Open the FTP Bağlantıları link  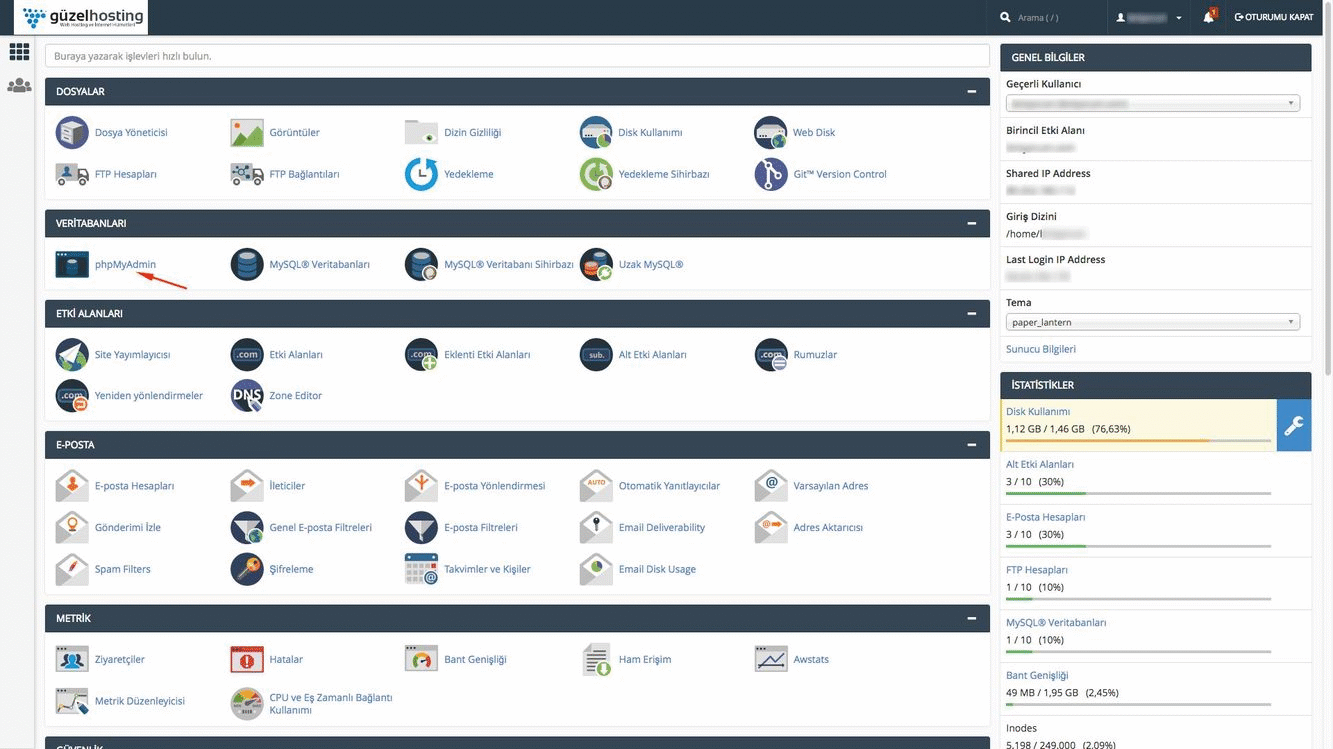click(x=304, y=174)
